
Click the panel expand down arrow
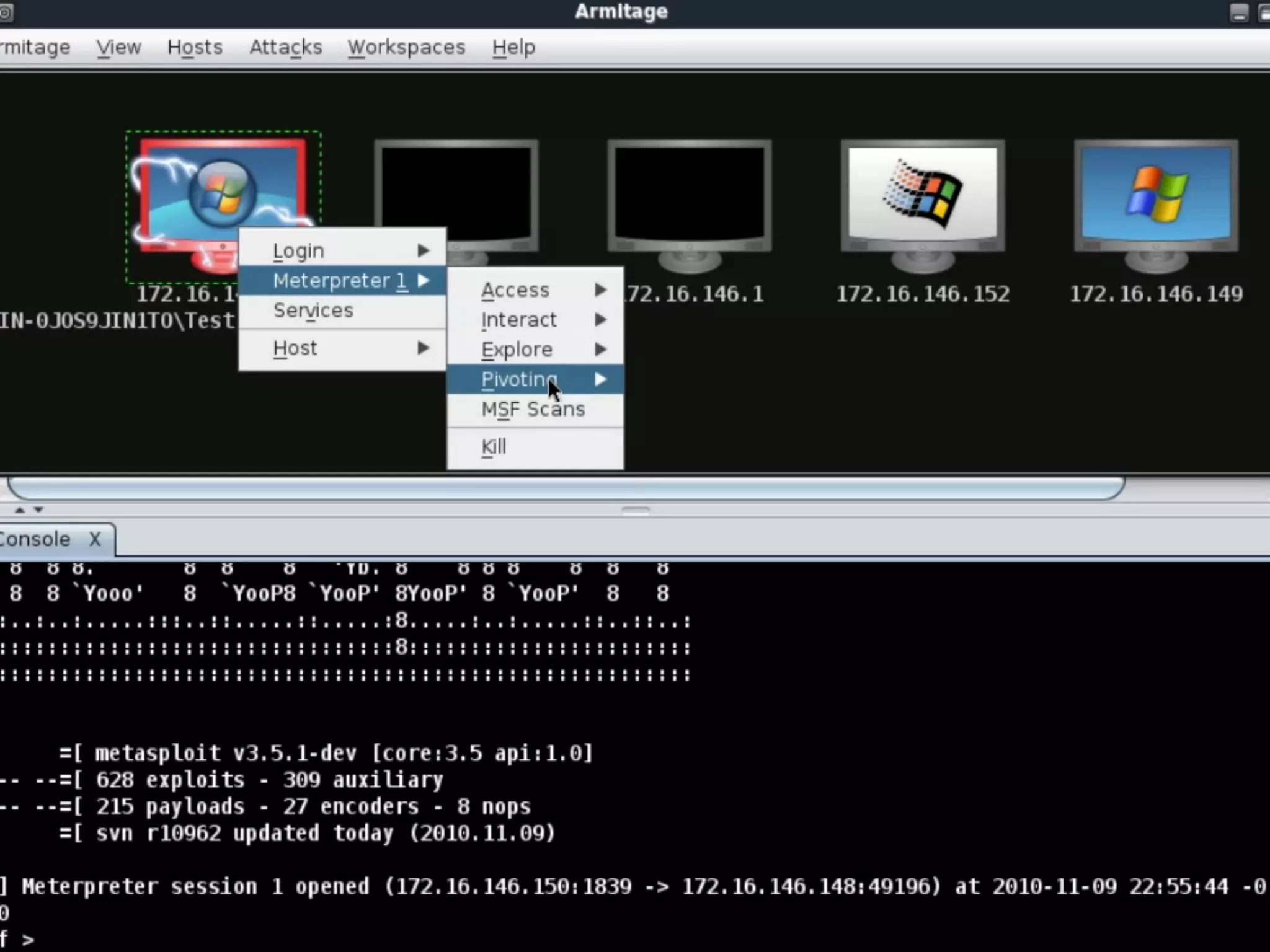coord(38,509)
